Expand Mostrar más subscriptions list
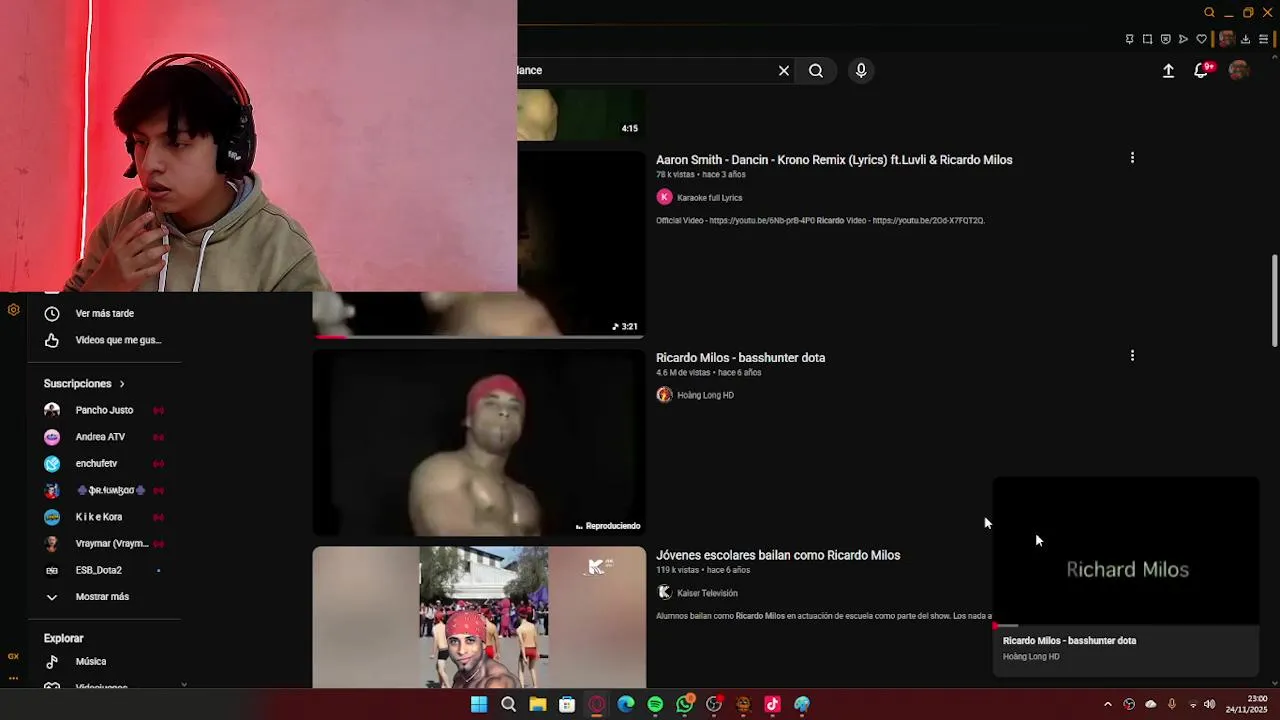1280x720 pixels. [x=104, y=597]
